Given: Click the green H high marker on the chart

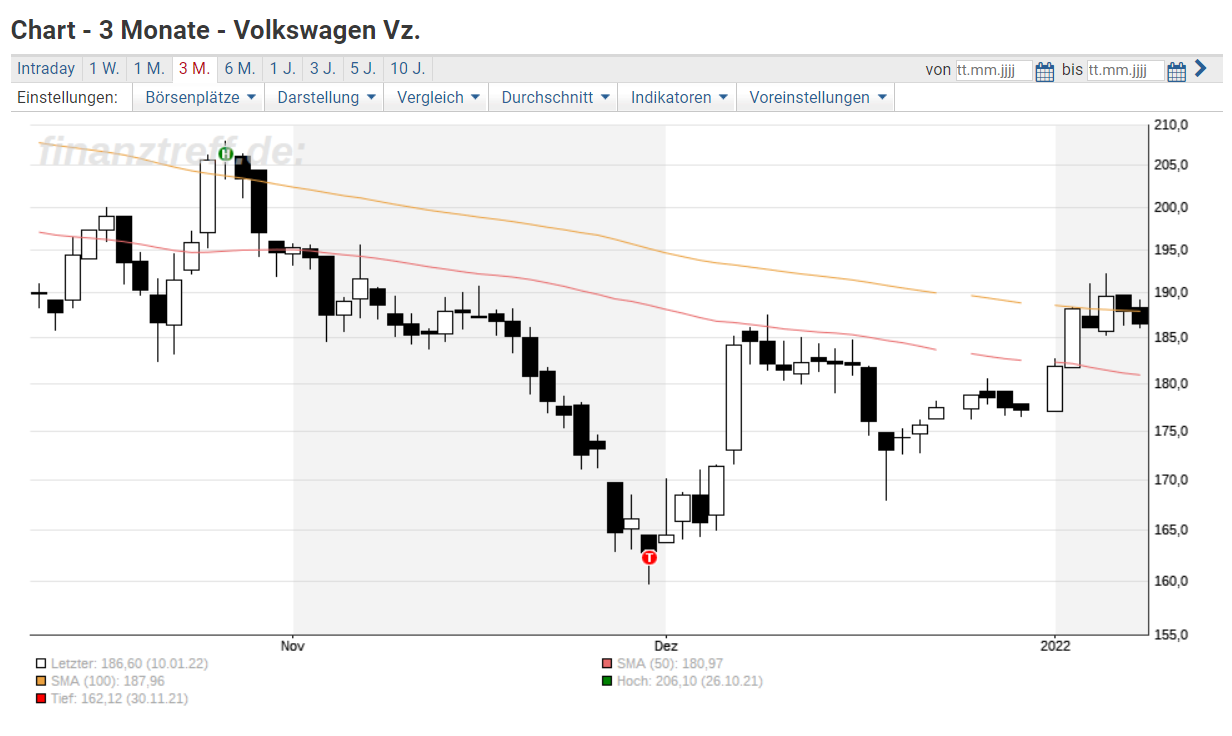Looking at the screenshot, I should (225, 154).
